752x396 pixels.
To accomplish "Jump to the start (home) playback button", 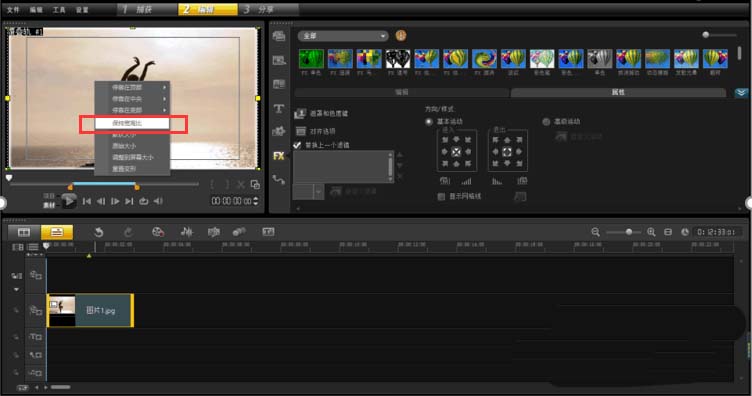I will (x=87, y=201).
